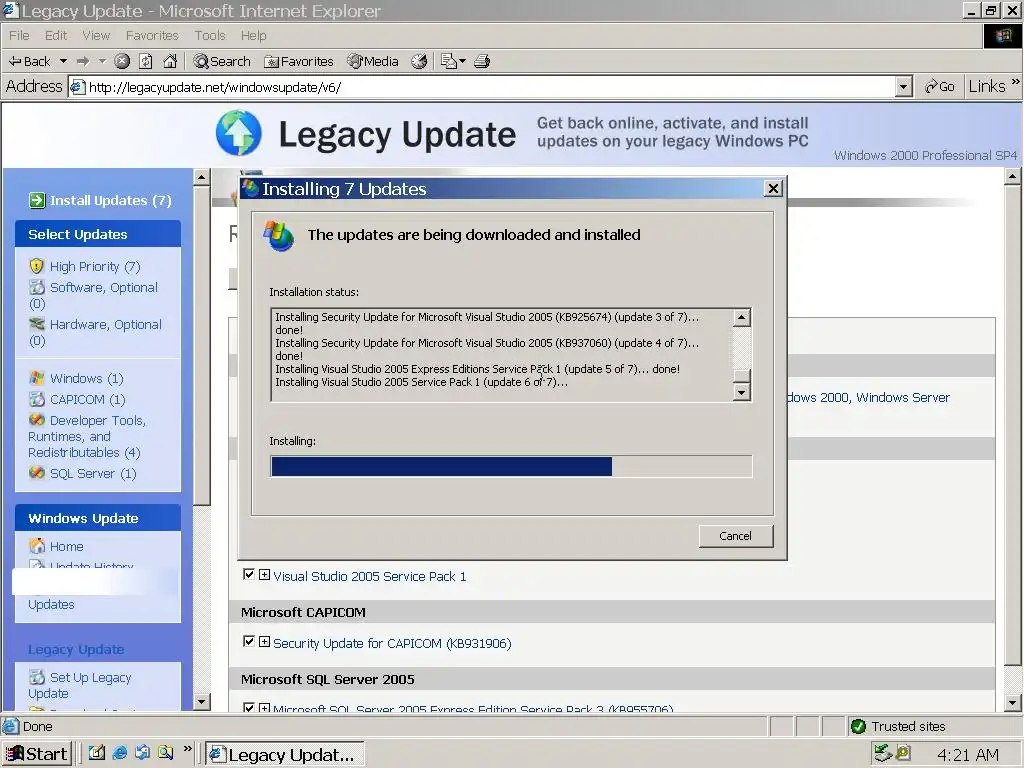Screen dimensions: 1024x768
Task: Launch Internet Explorer from quick launch
Action: coord(120,753)
